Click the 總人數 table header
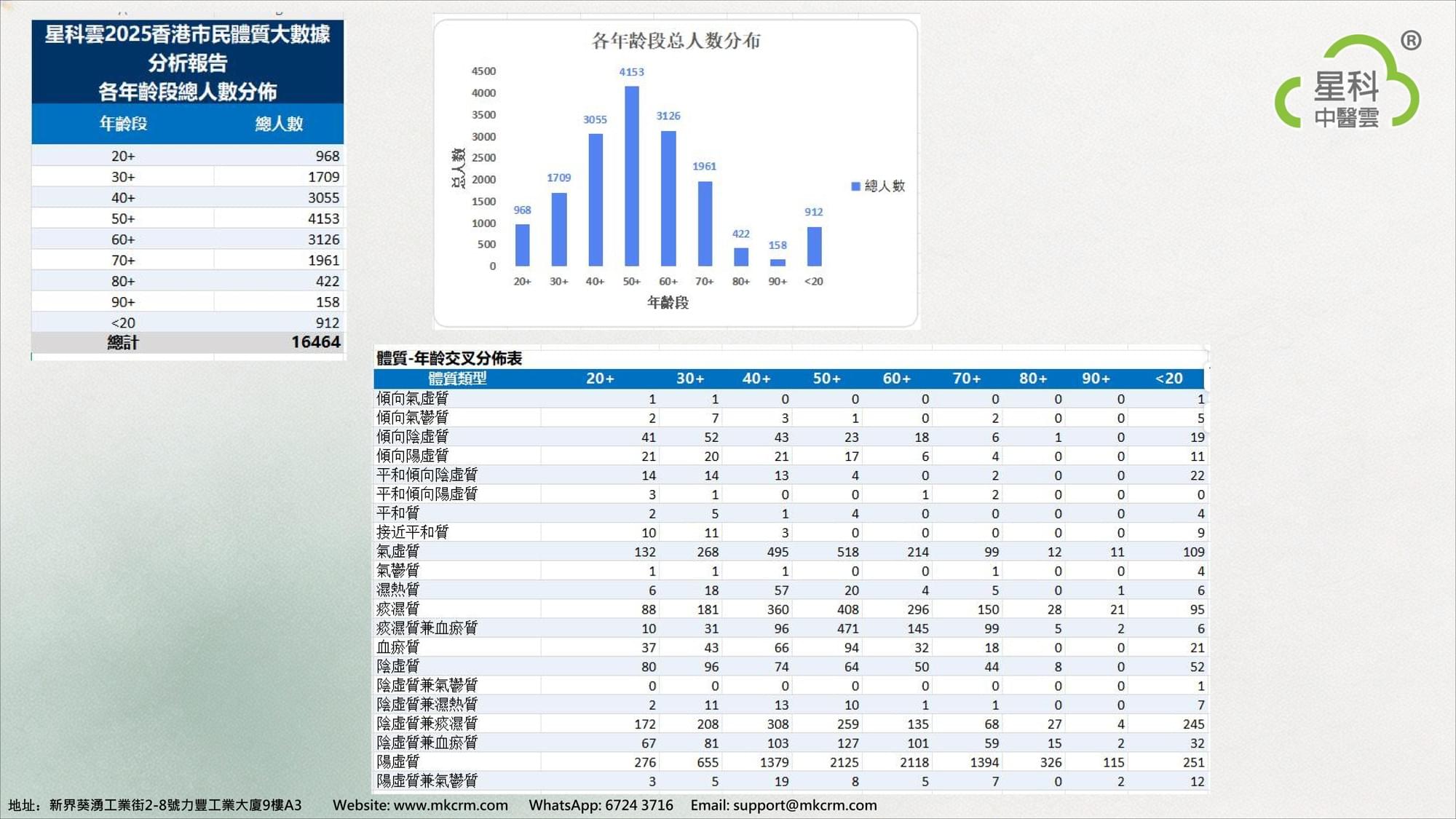This screenshot has height=819, width=1456. 279,124
